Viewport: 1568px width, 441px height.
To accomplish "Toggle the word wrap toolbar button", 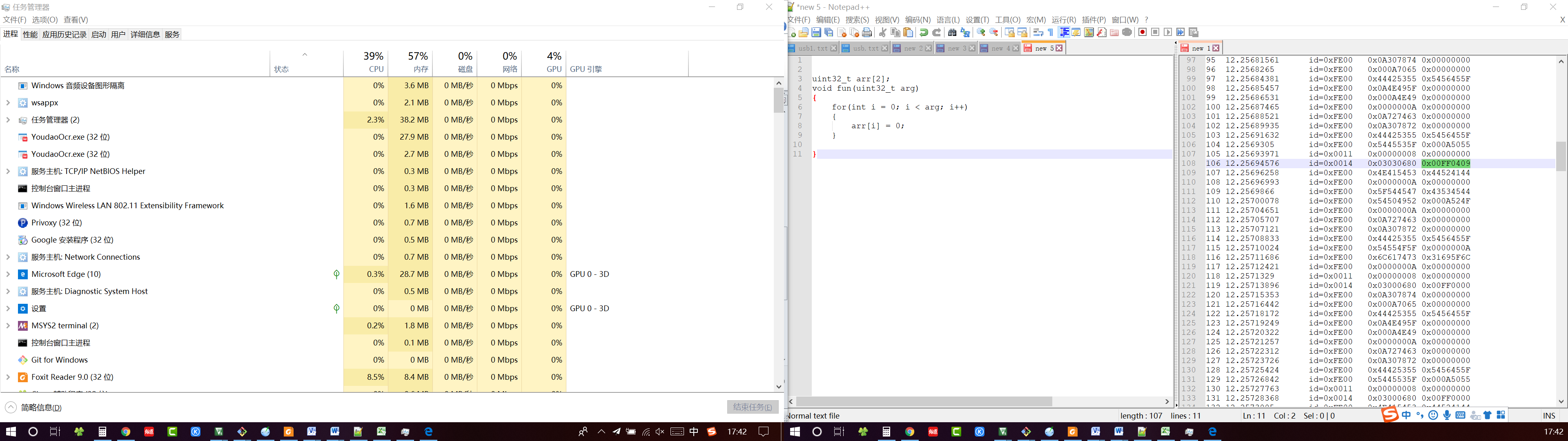I will pyautogui.click(x=1038, y=32).
